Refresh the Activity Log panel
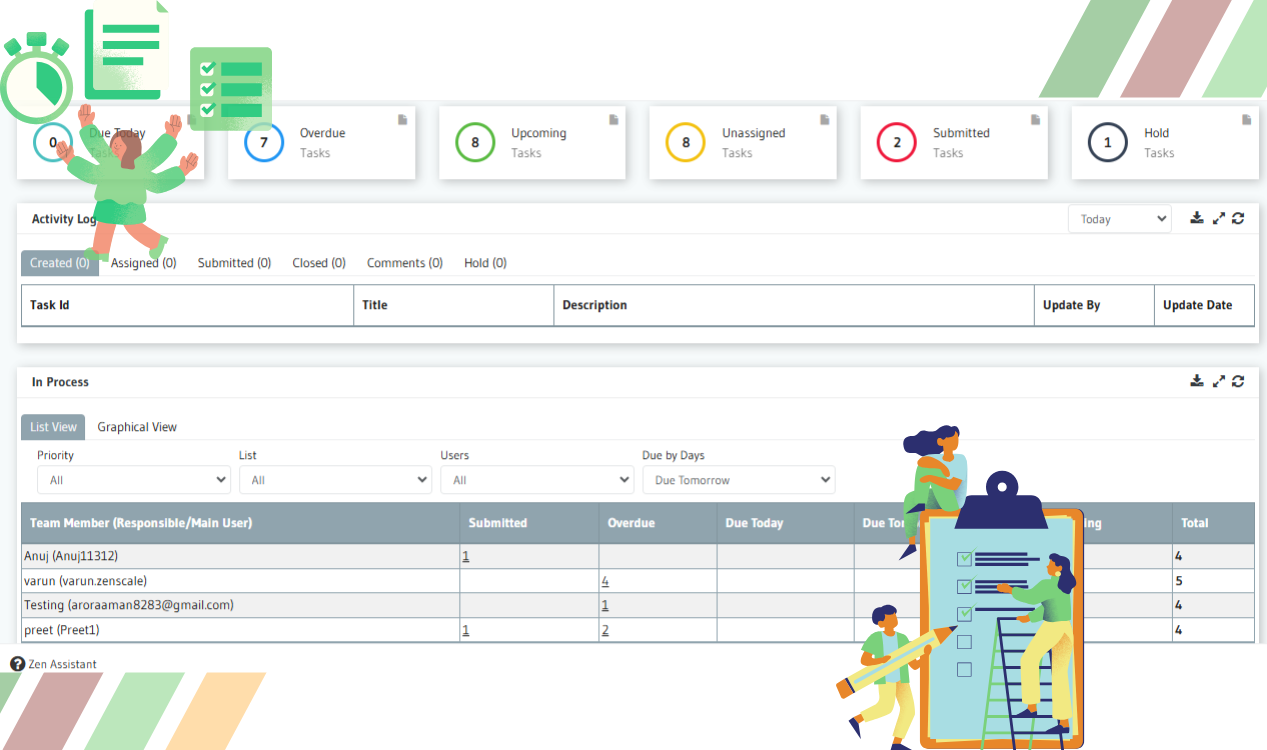This screenshot has width=1267, height=750. tap(1238, 218)
